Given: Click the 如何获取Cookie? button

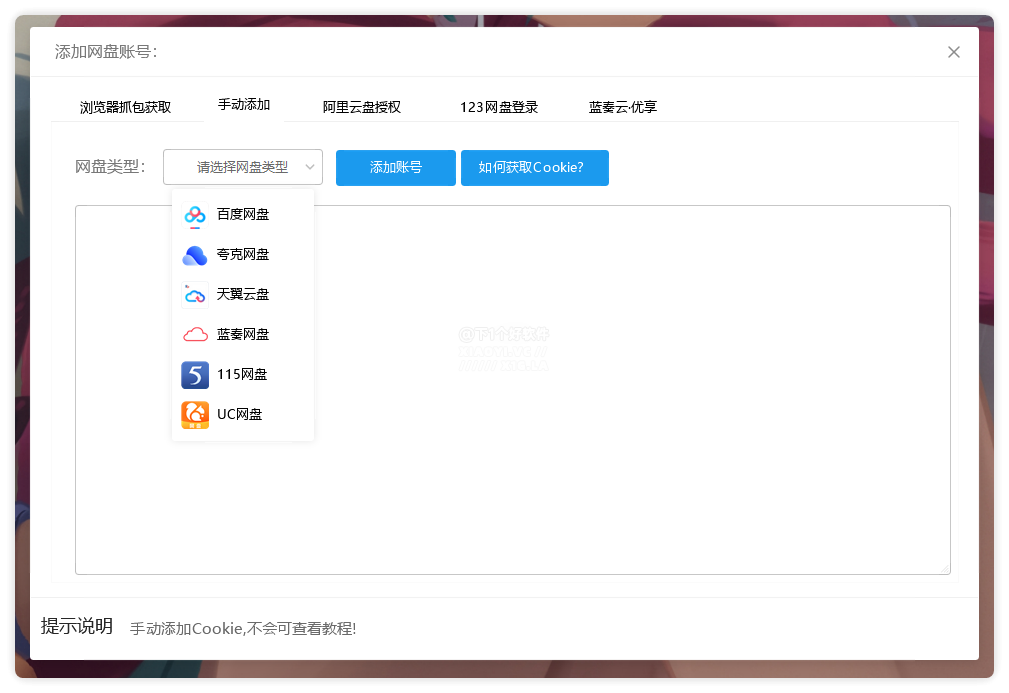Looking at the screenshot, I should click(534, 167).
